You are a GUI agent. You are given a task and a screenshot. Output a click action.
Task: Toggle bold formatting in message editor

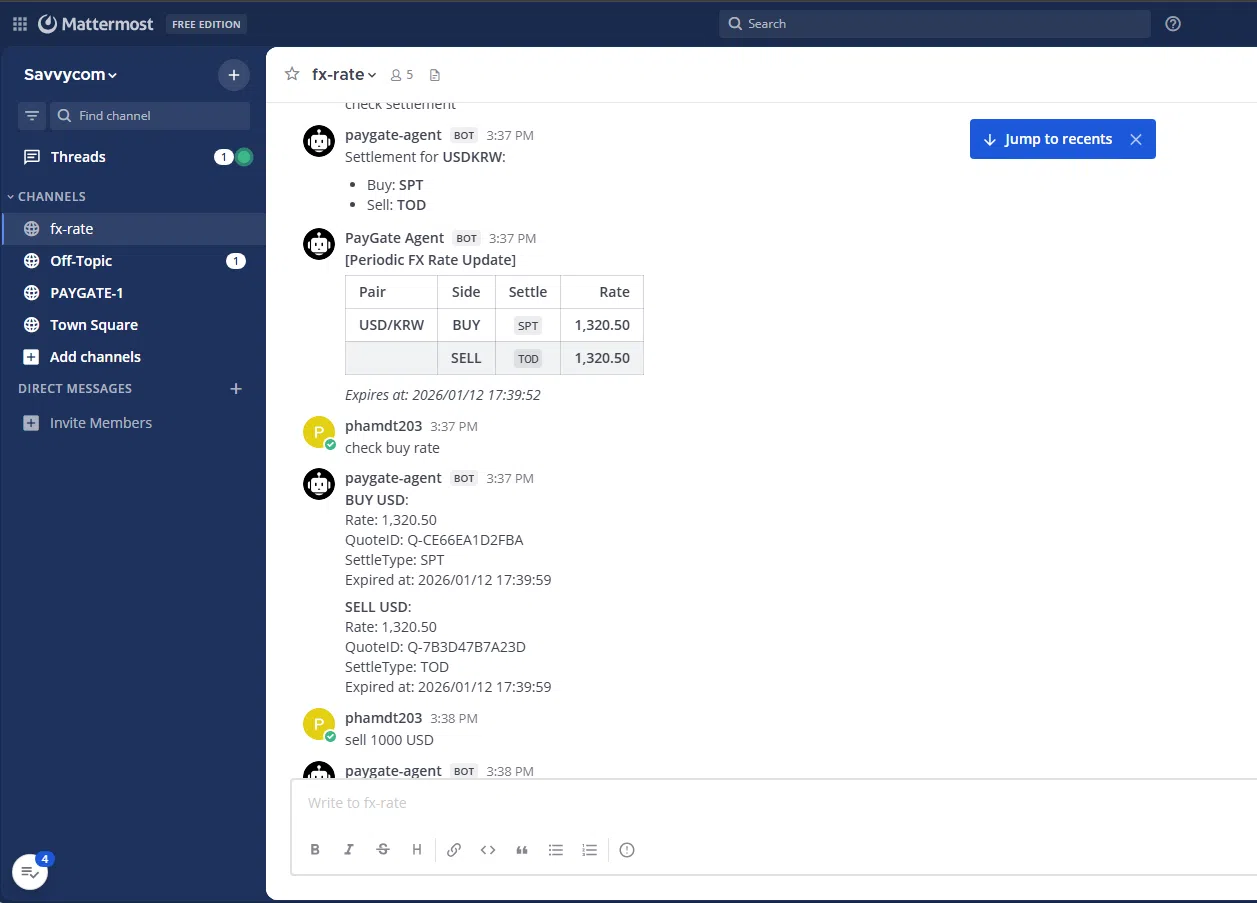pos(315,850)
